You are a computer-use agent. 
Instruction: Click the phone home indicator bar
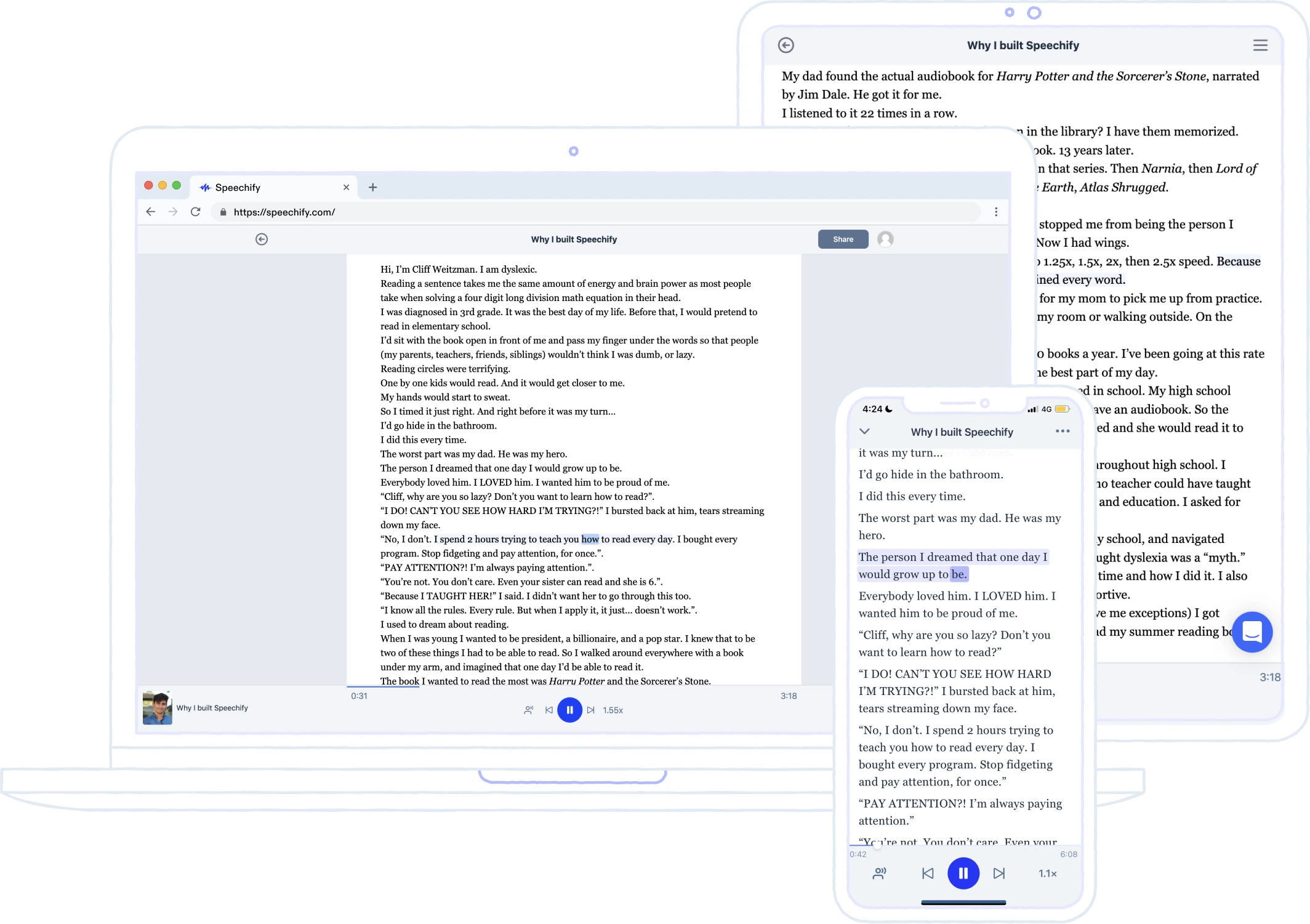tap(963, 902)
